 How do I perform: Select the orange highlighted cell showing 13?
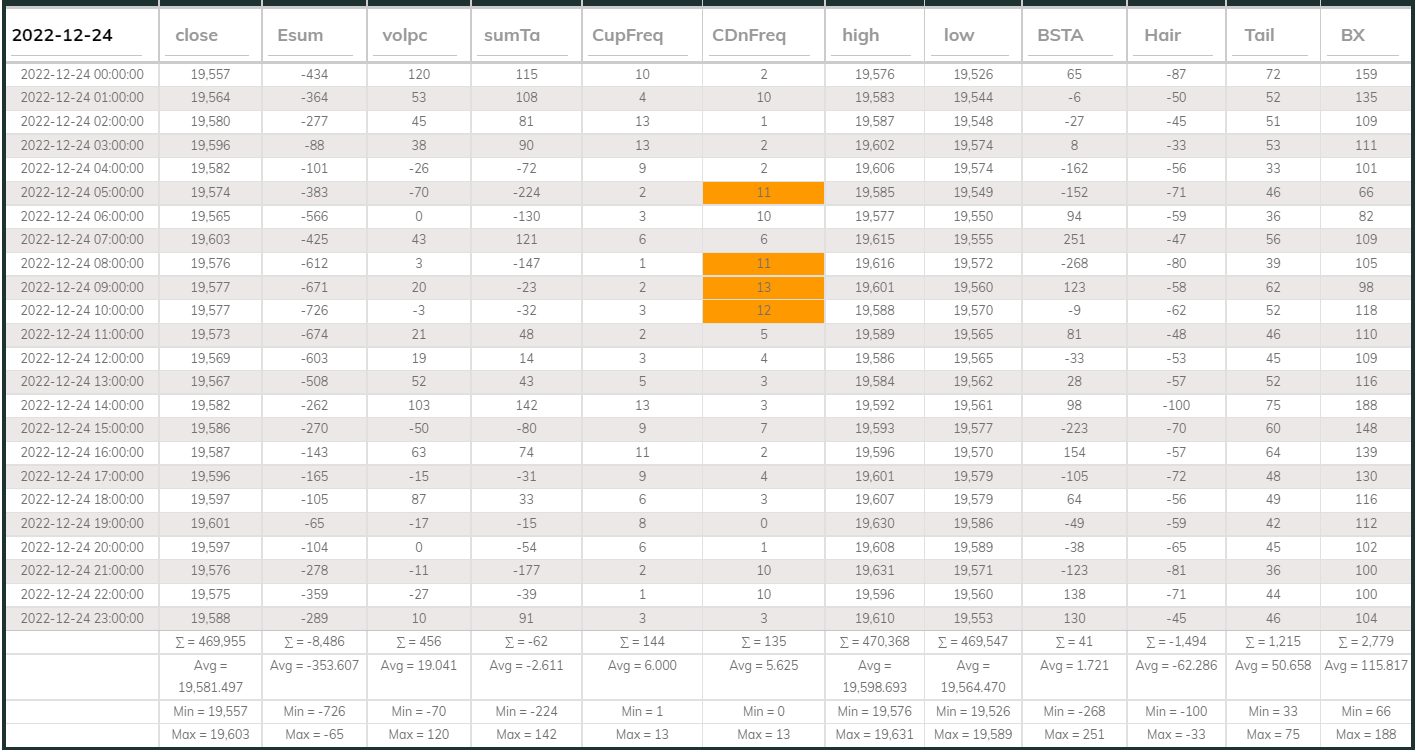tap(763, 287)
